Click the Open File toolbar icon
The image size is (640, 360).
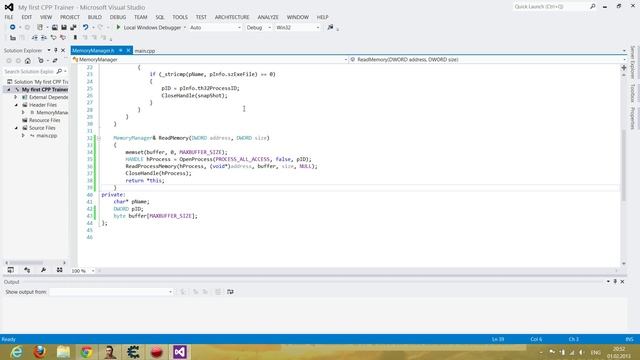(x=54, y=27)
